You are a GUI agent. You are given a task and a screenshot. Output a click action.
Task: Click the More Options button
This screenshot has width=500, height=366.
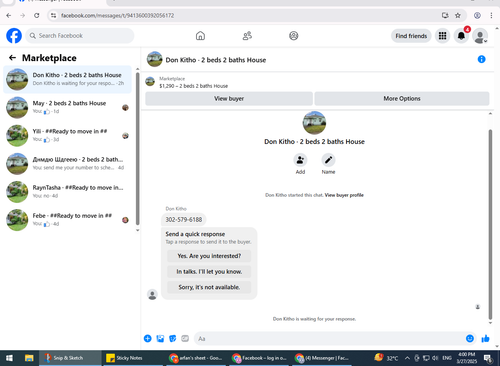coord(402,99)
